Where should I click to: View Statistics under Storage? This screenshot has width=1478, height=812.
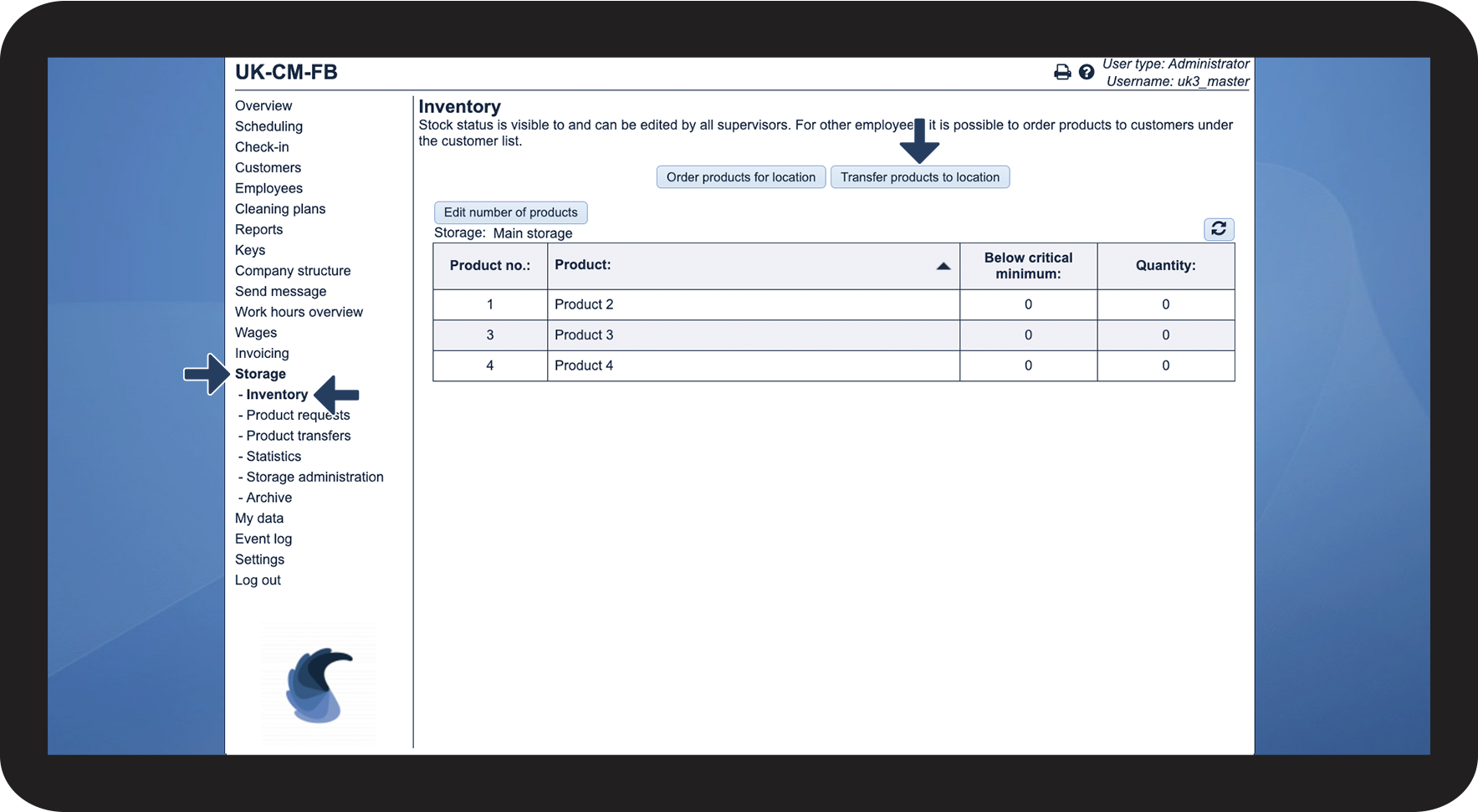click(x=274, y=457)
